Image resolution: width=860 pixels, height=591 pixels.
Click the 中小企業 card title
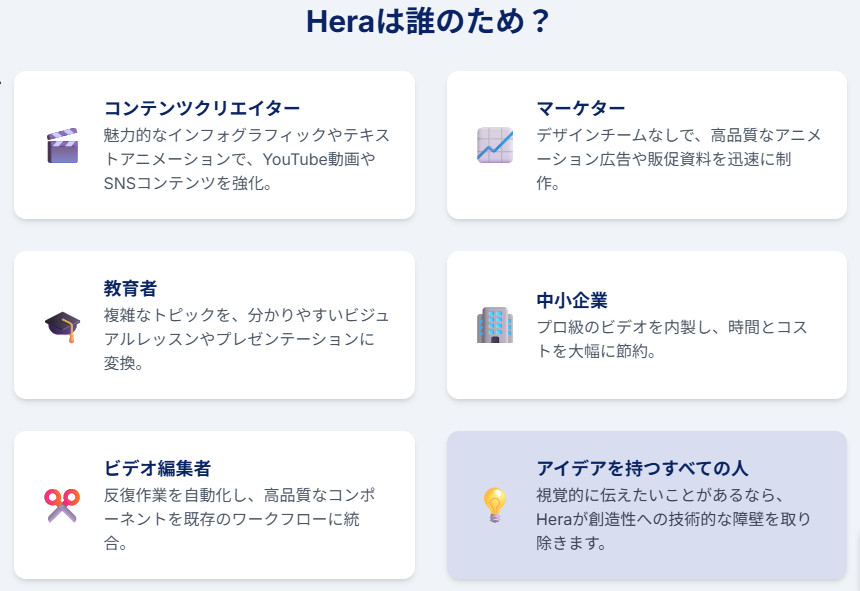pos(572,300)
